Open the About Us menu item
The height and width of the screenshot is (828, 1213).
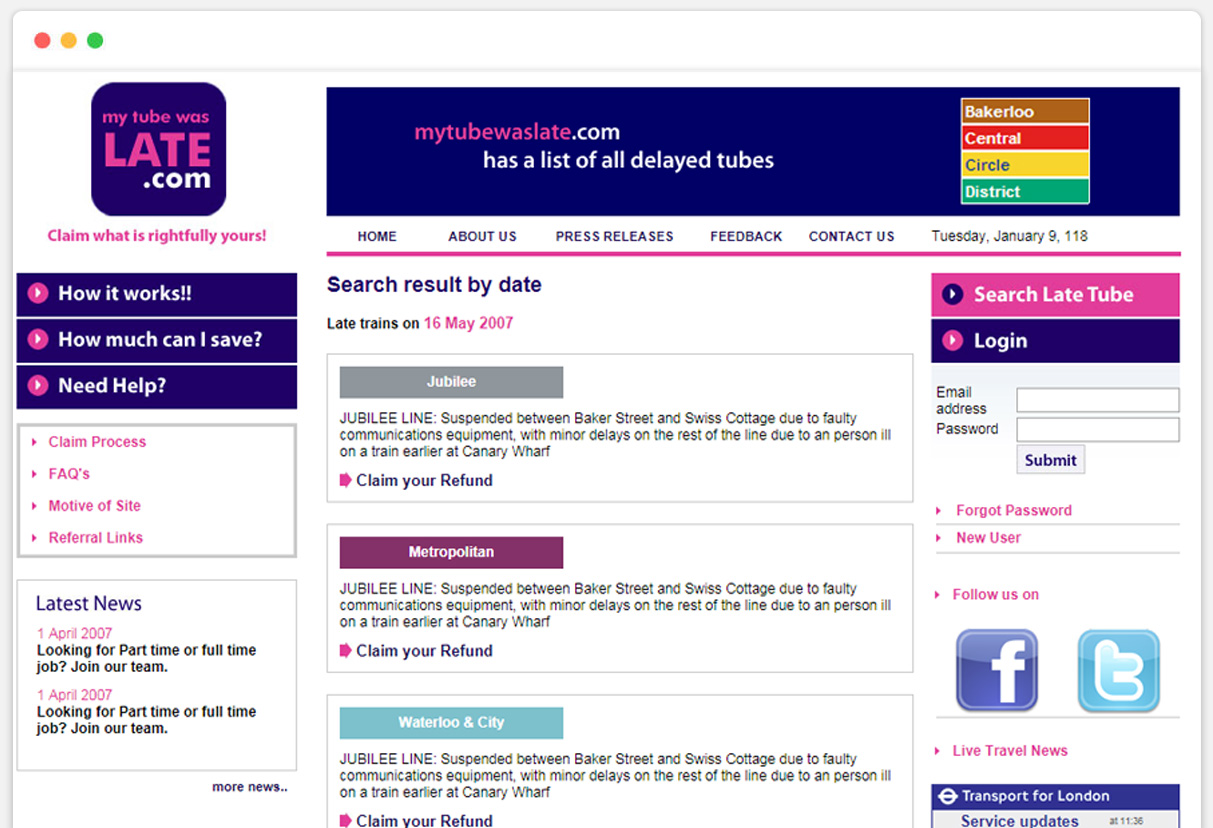point(482,236)
